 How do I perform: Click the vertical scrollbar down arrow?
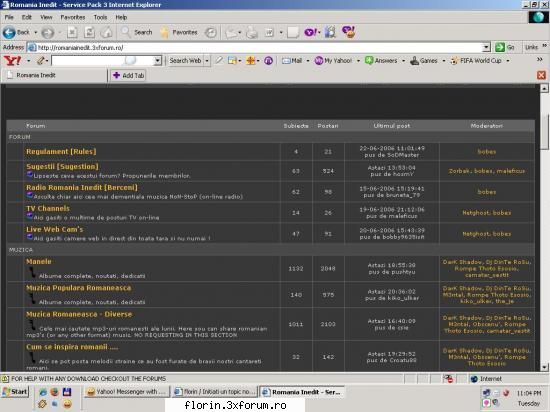point(544,367)
